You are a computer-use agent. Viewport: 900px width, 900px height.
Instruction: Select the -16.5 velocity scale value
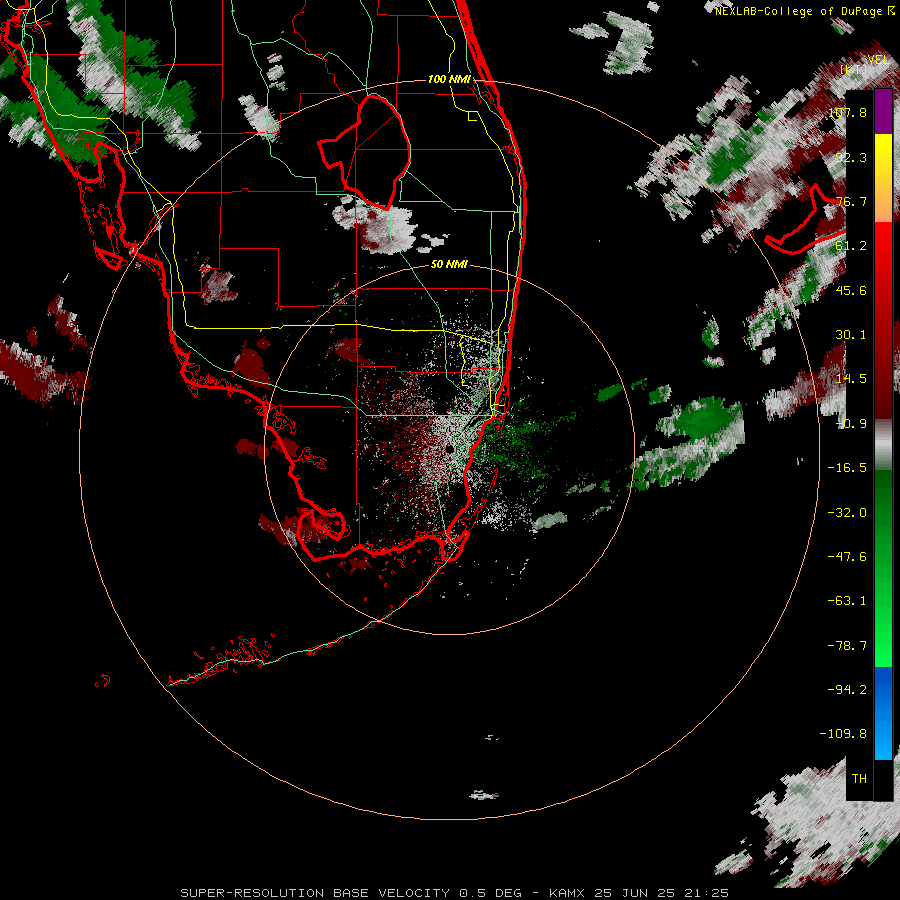[x=847, y=467]
